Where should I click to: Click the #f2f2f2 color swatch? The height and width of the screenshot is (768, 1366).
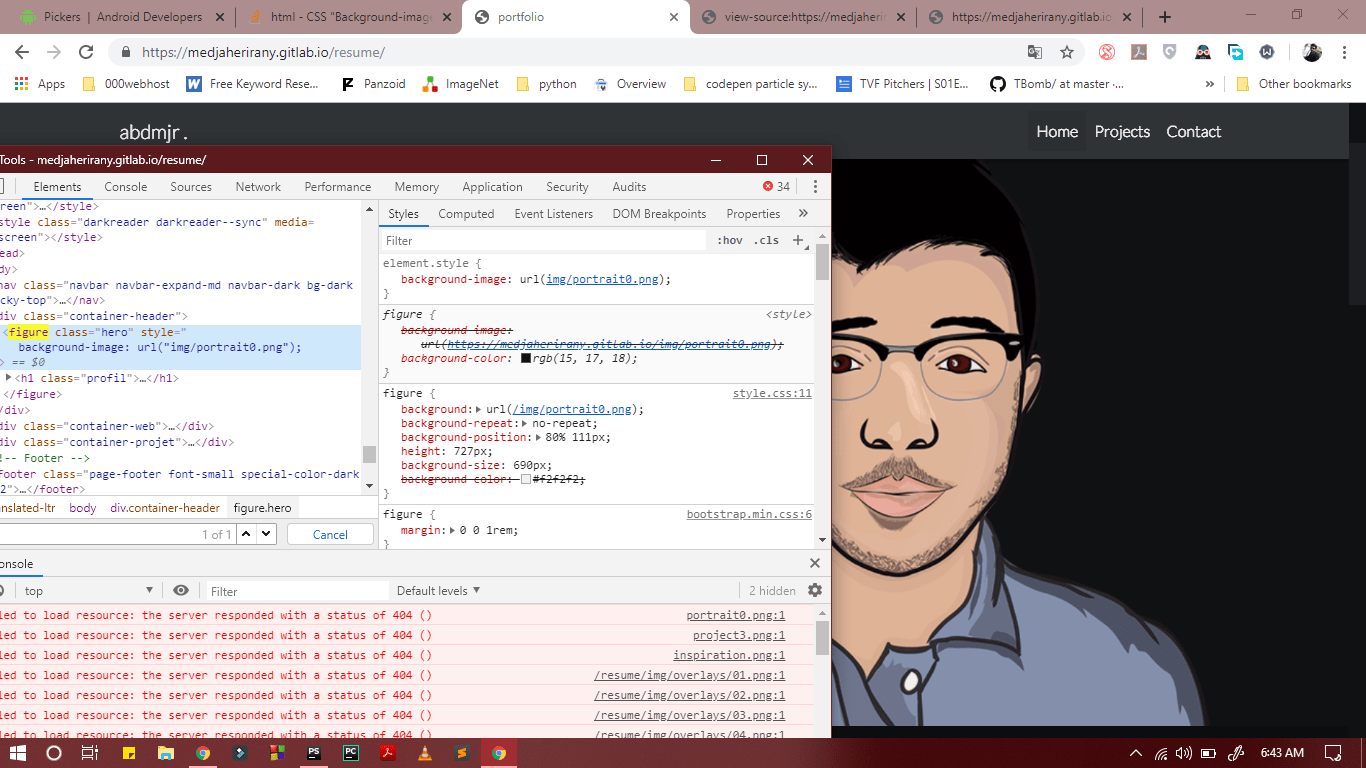tap(526, 479)
